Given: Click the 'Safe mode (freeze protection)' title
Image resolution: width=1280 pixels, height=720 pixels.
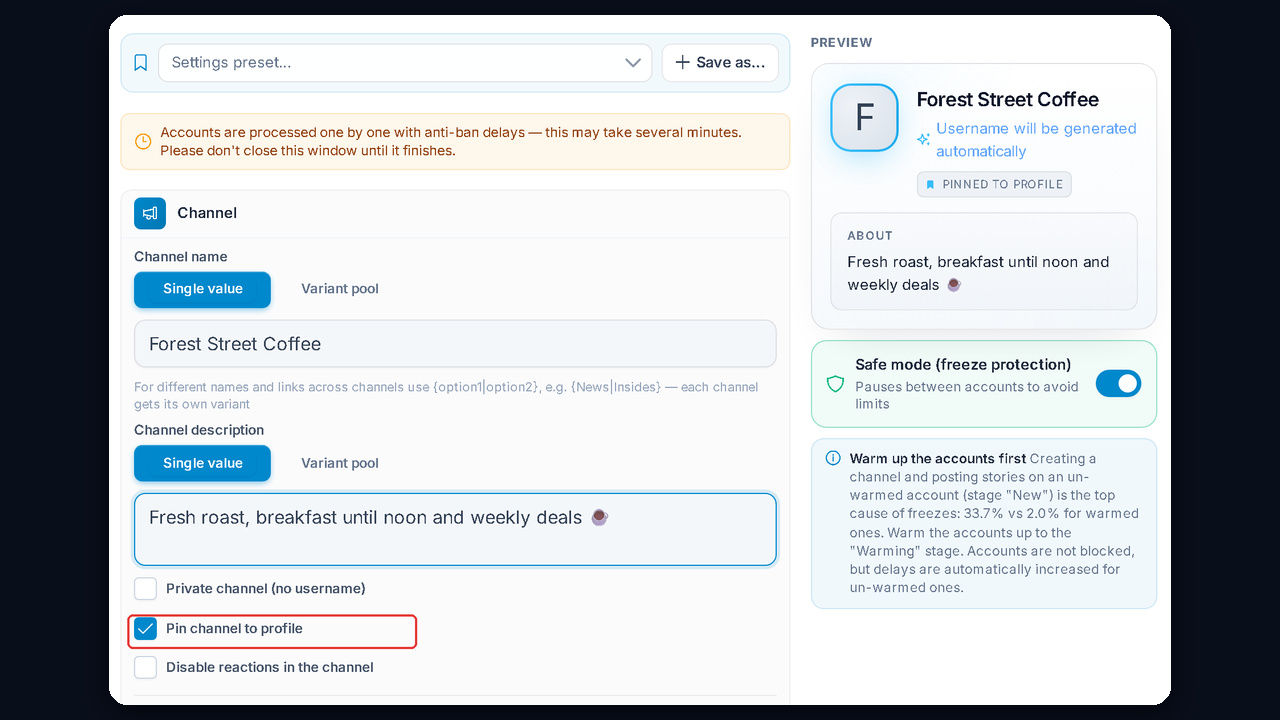Looking at the screenshot, I should pos(963,365).
